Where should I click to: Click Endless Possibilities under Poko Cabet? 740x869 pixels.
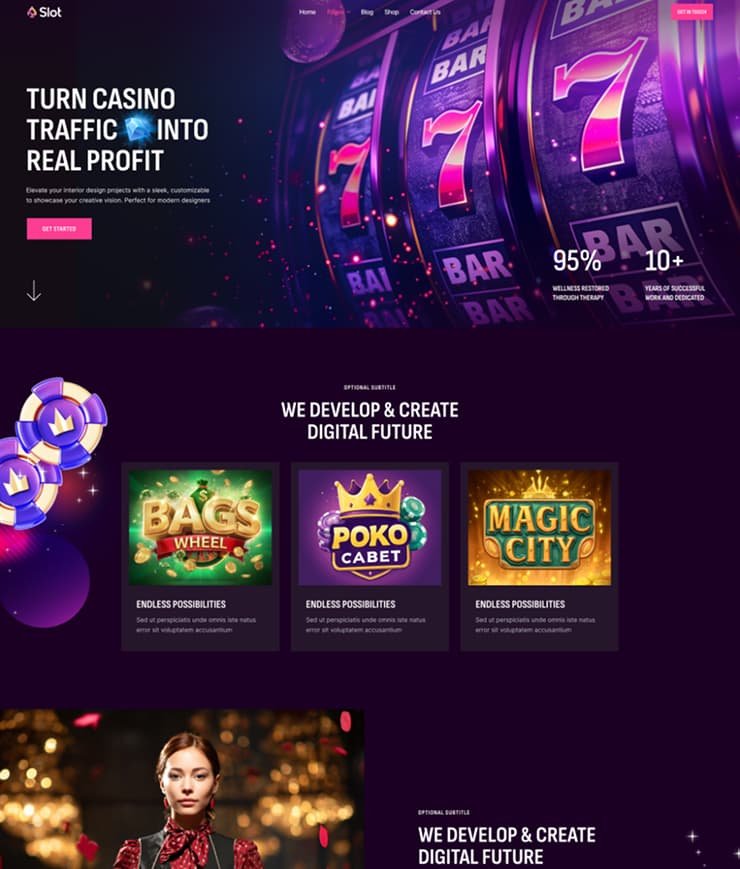[350, 604]
